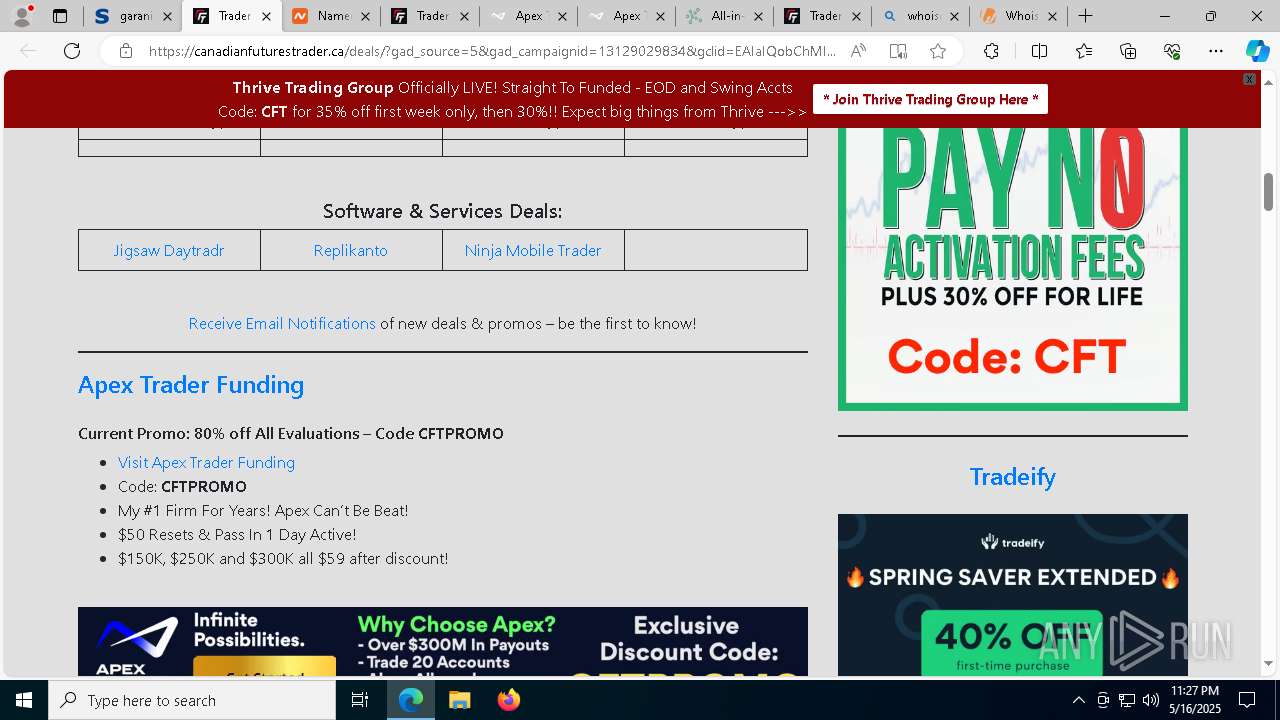This screenshot has height=720, width=1280.
Task: Open the Replikanto deal link
Action: coord(350,250)
